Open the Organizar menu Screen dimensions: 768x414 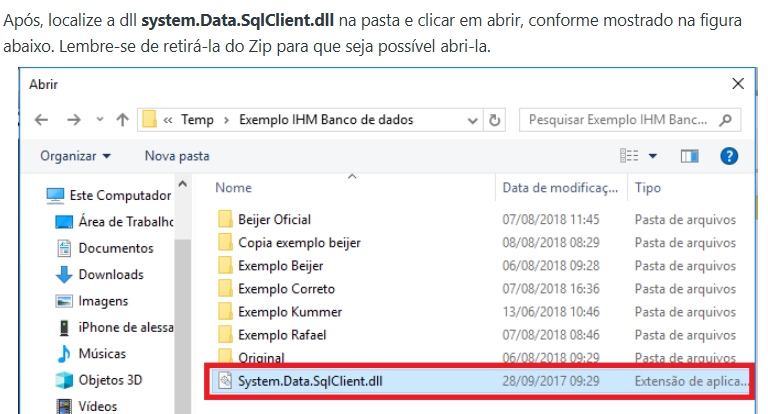[75, 156]
